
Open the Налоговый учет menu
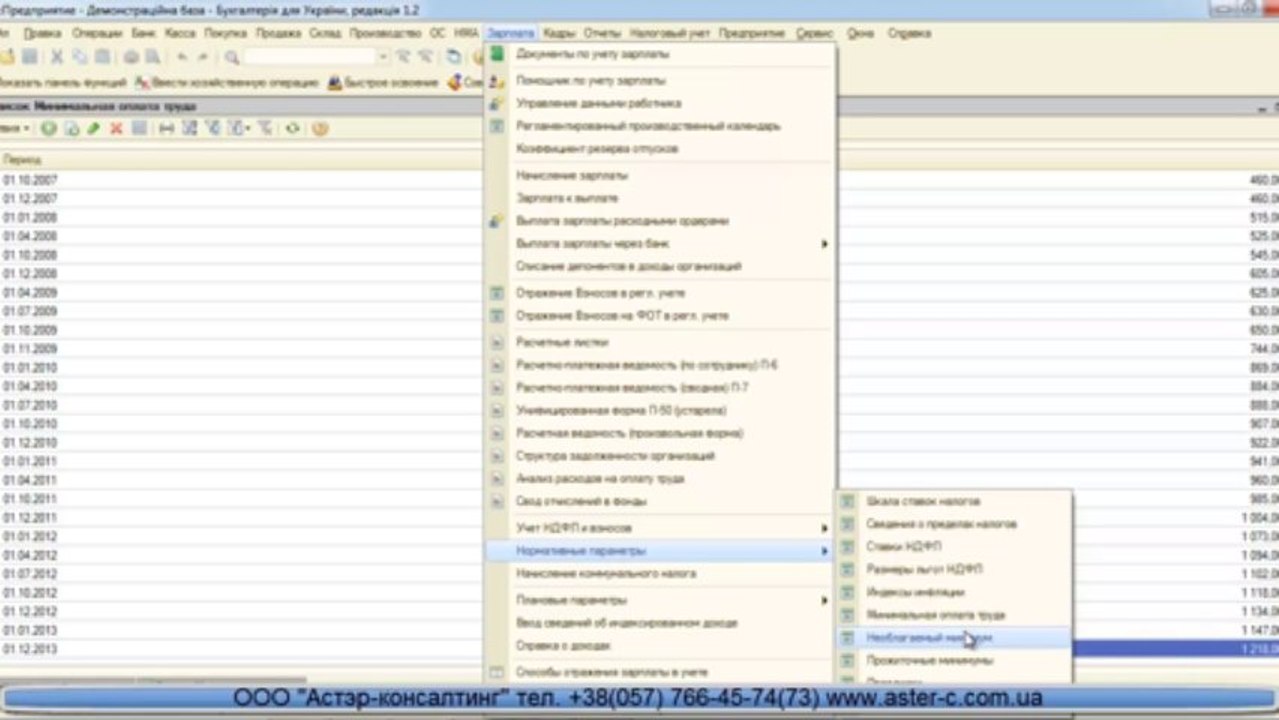[670, 33]
